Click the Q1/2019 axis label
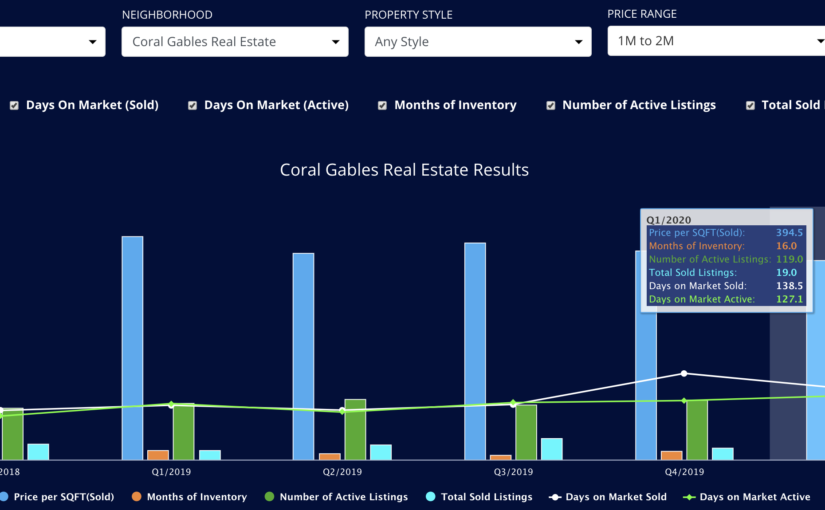 (x=171, y=472)
